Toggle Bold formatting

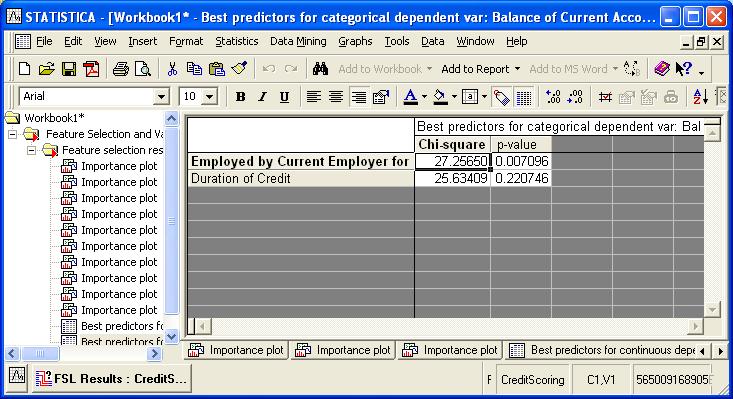(240, 97)
